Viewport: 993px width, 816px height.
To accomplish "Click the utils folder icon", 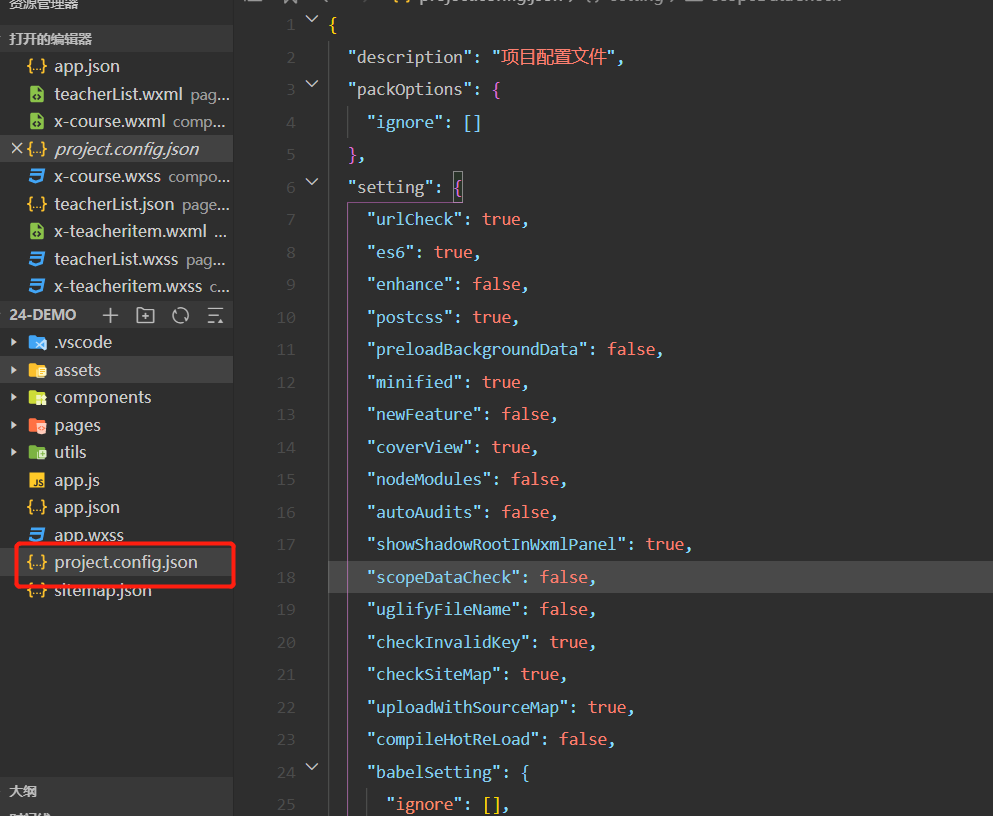I will coord(38,453).
